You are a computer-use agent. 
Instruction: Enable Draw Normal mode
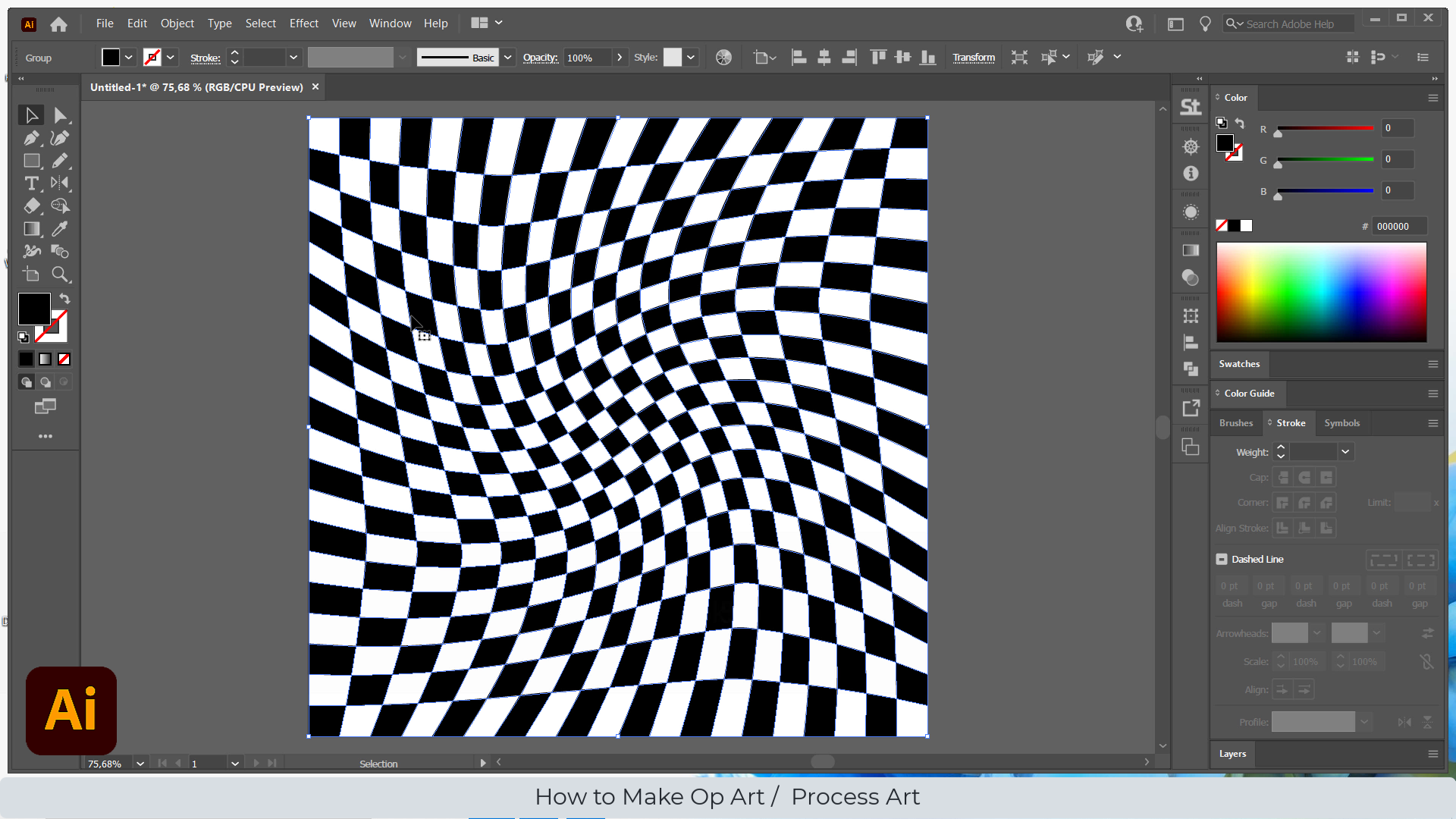pos(27,382)
